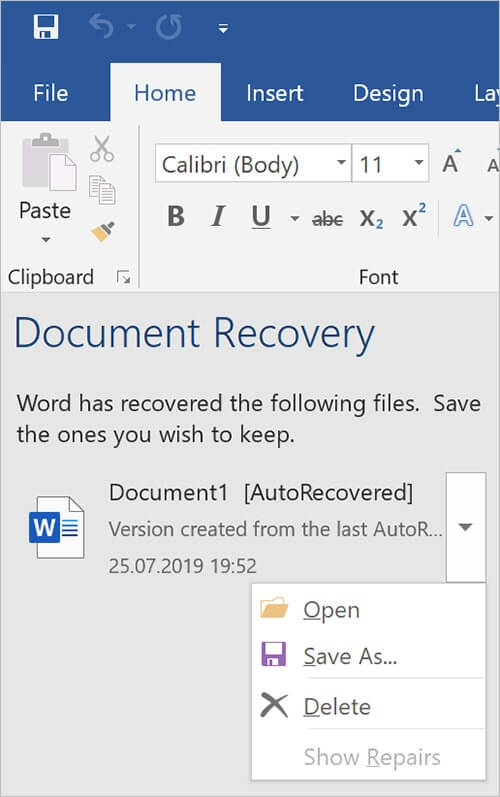500x797 pixels.
Task: Expand the Paste options arrow
Action: coord(45,239)
